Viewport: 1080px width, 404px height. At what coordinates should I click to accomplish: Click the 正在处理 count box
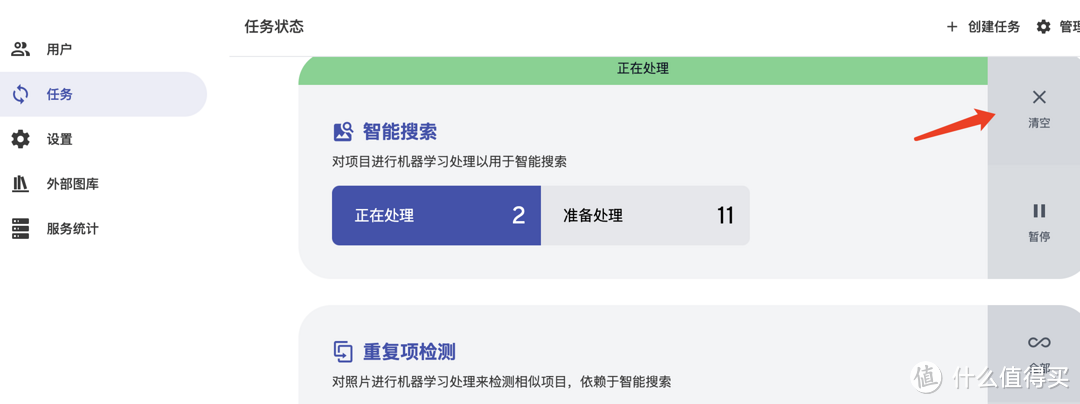point(436,215)
